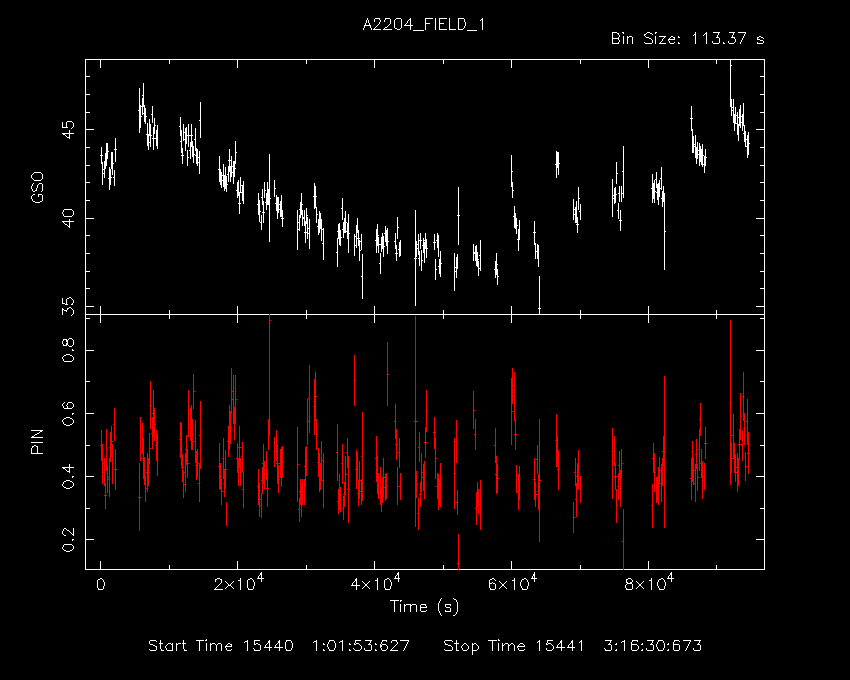The height and width of the screenshot is (680, 850).
Task: Click the PIN axis tick label 0.2
Action: 68,539
